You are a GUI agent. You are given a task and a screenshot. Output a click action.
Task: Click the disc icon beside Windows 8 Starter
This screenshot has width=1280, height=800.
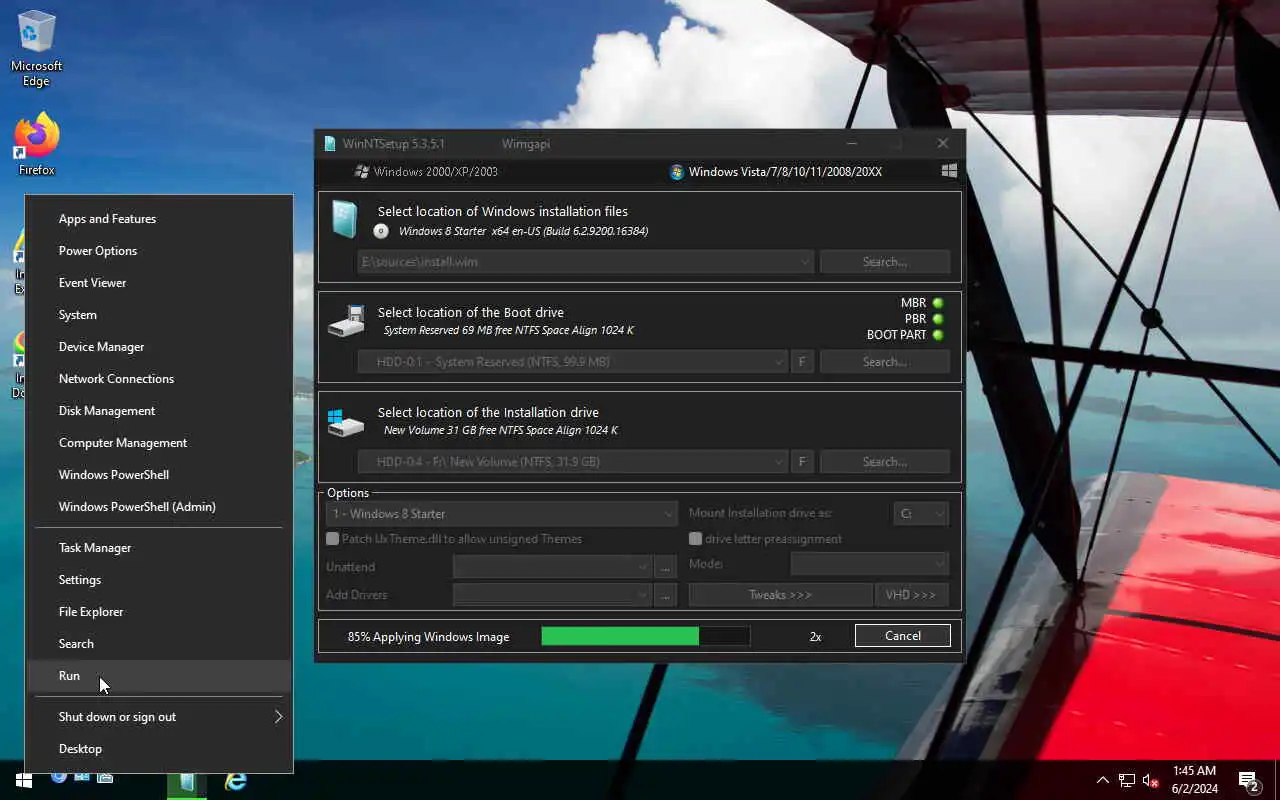point(381,231)
